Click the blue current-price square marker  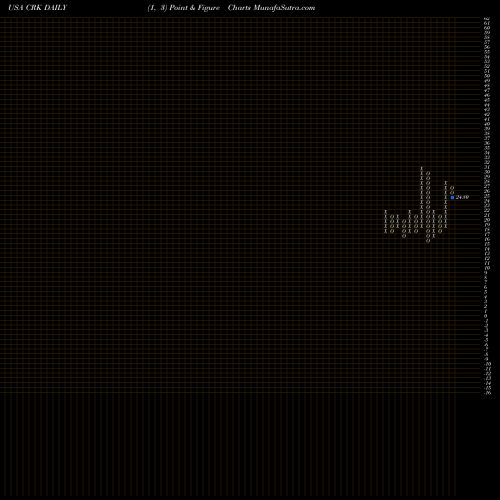452,197
